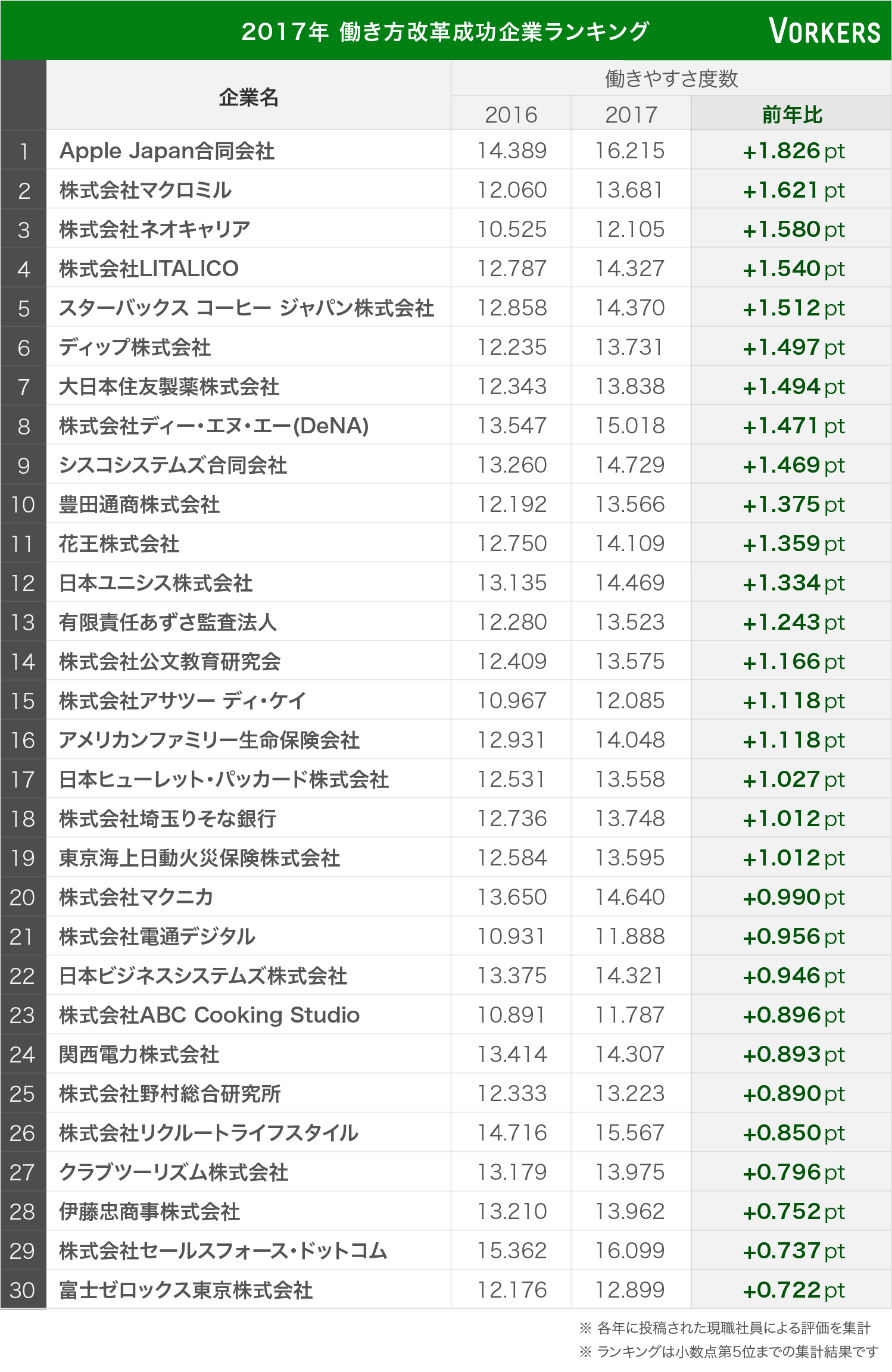Select 'ディップ株式会社' company name
Viewport: 892px width, 1372px height.
coord(135,348)
